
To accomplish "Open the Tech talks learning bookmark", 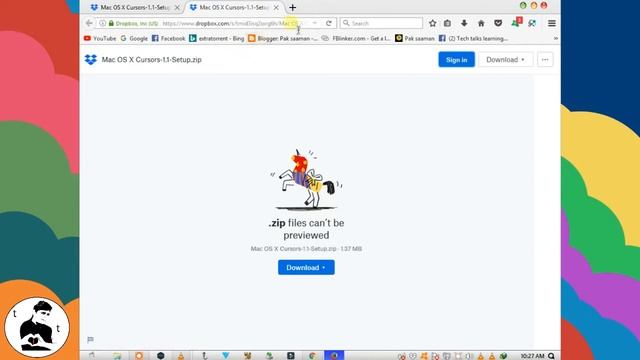I will pos(473,38).
